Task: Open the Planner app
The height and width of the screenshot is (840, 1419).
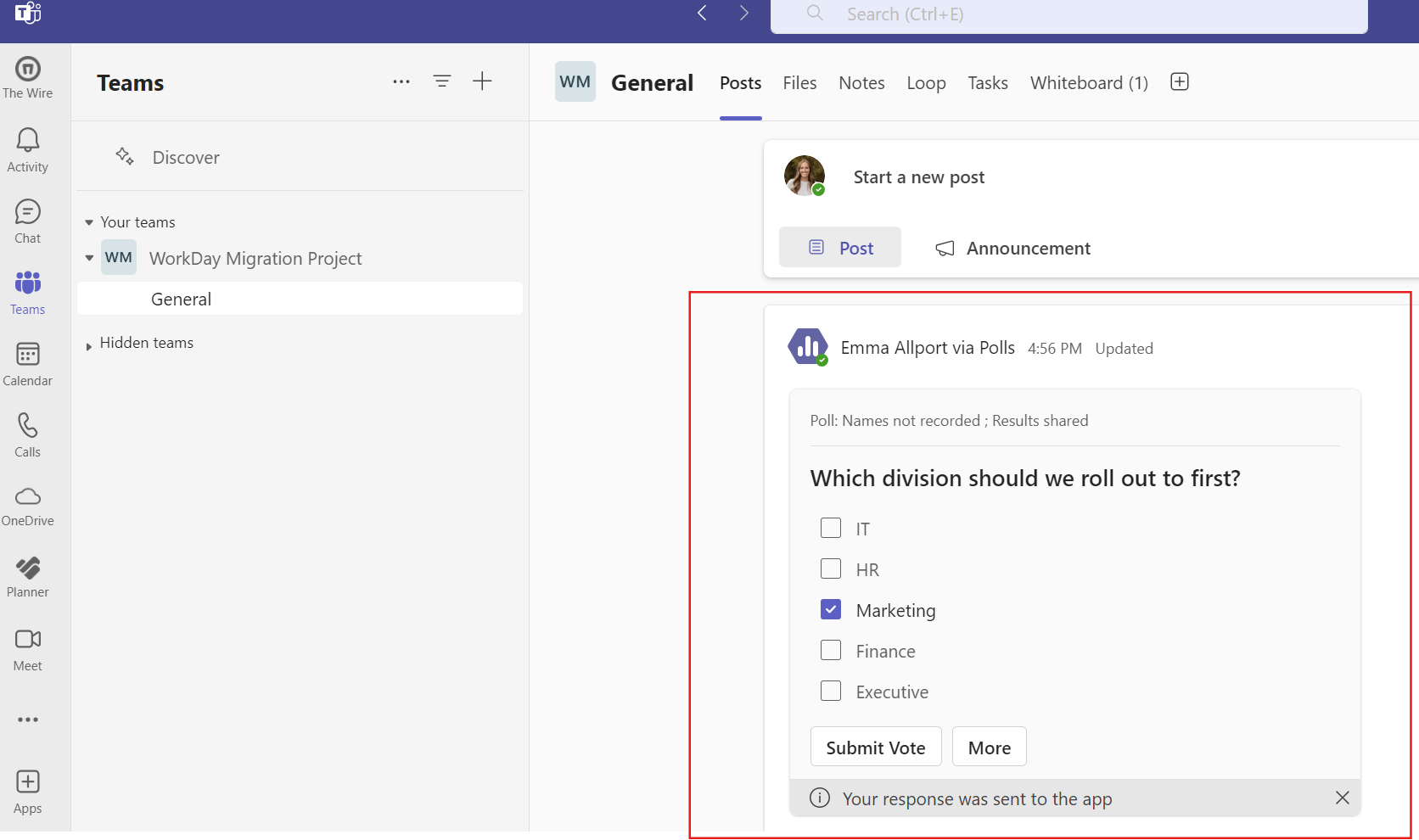Action: [28, 577]
